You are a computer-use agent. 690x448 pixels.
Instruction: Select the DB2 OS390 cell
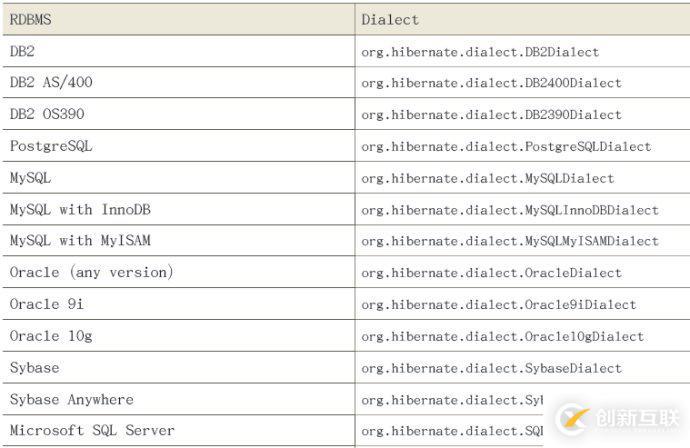(x=47, y=114)
